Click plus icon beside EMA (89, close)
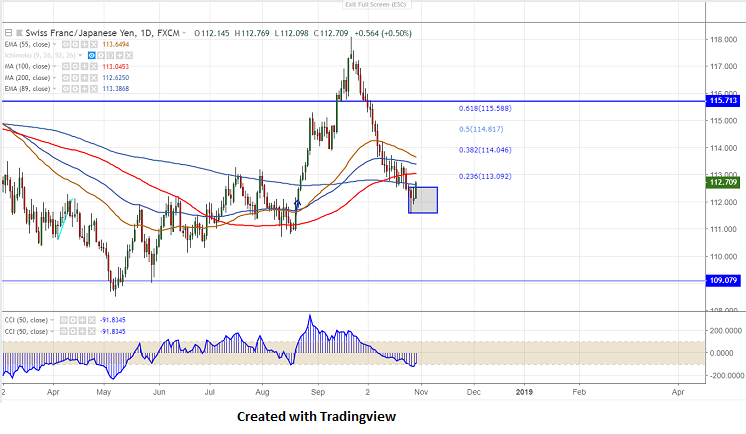 85,89
